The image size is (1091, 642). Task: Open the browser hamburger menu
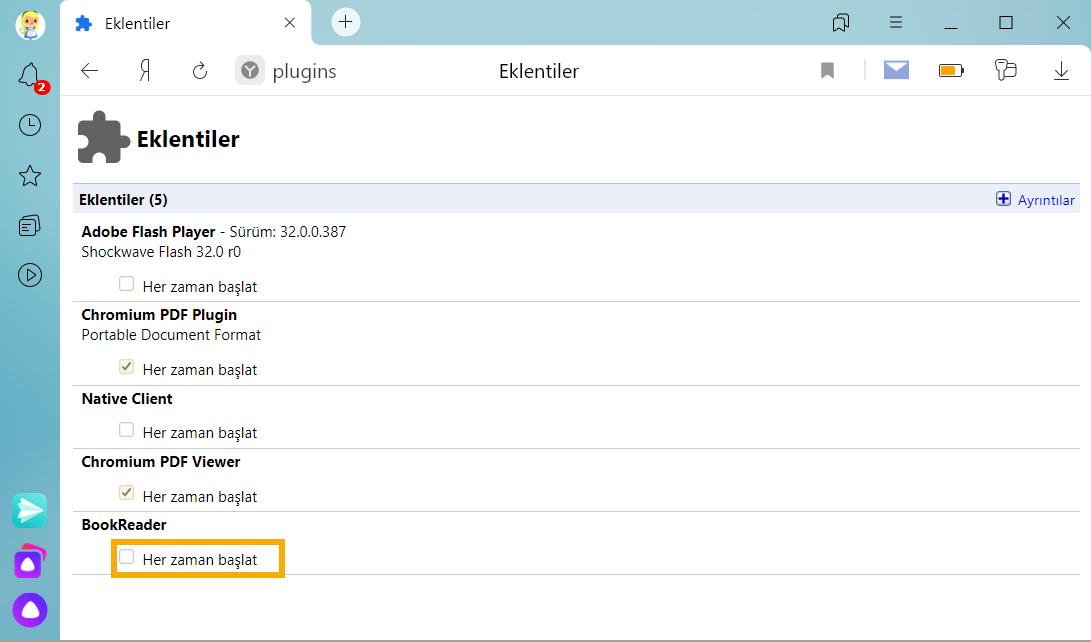pos(895,22)
